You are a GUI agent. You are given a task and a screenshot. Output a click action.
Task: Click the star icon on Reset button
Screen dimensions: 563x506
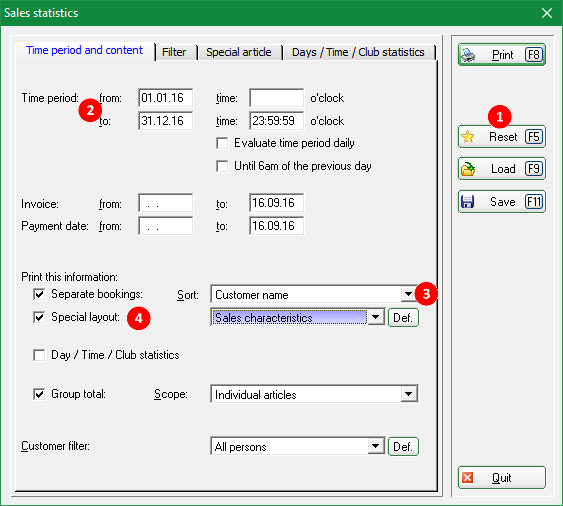tap(468, 137)
